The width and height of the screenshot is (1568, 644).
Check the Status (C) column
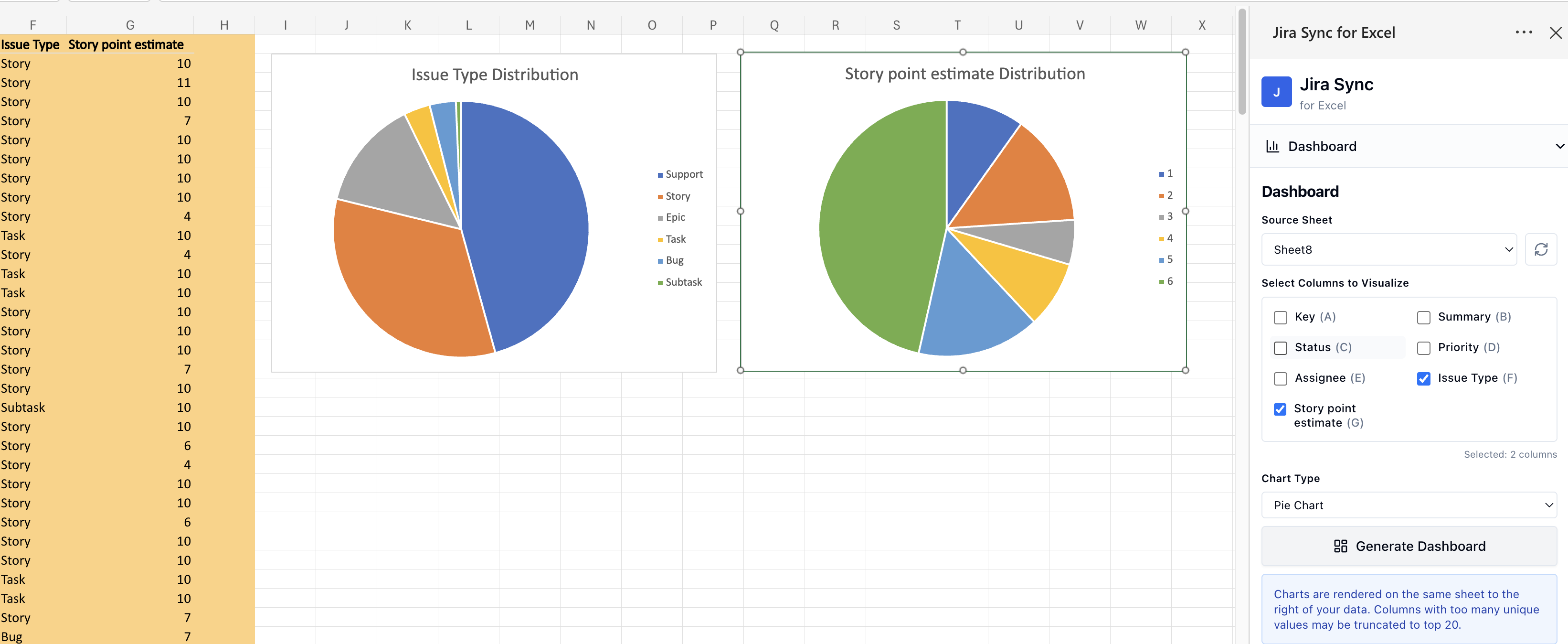(1282, 347)
